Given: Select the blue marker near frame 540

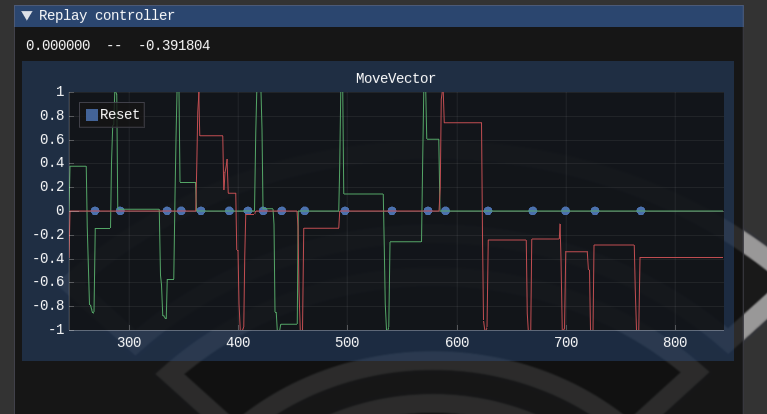Looking at the screenshot, I should pyautogui.click(x=392, y=211).
